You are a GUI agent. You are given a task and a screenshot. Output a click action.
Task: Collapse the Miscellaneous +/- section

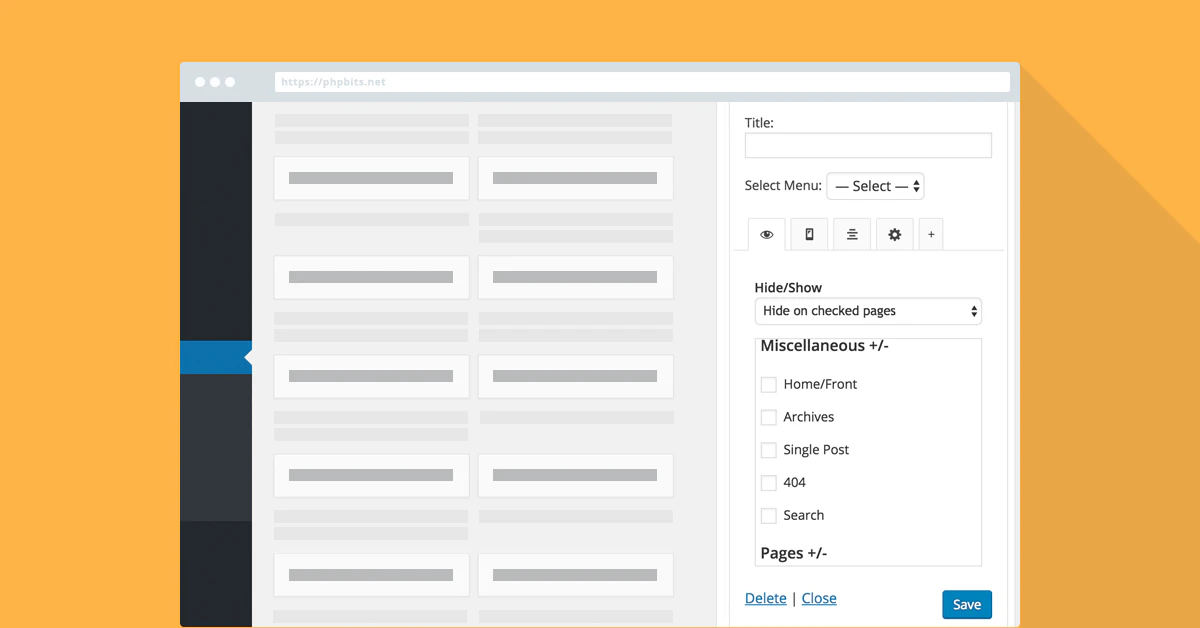point(824,346)
